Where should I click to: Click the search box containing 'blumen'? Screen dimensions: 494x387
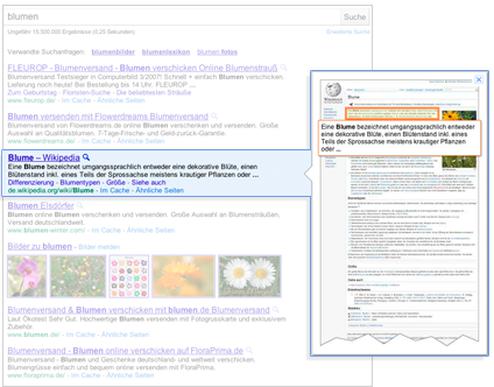(x=172, y=17)
